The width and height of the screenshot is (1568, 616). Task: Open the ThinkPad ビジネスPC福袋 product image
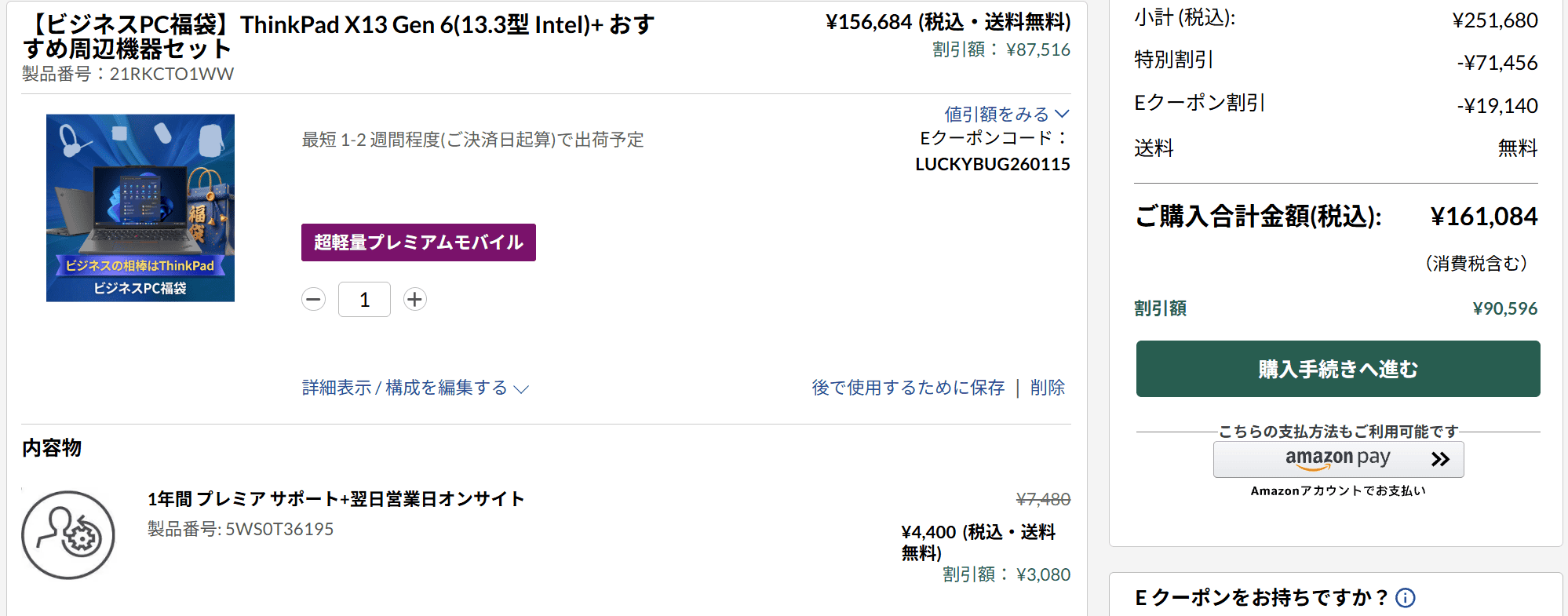point(140,208)
